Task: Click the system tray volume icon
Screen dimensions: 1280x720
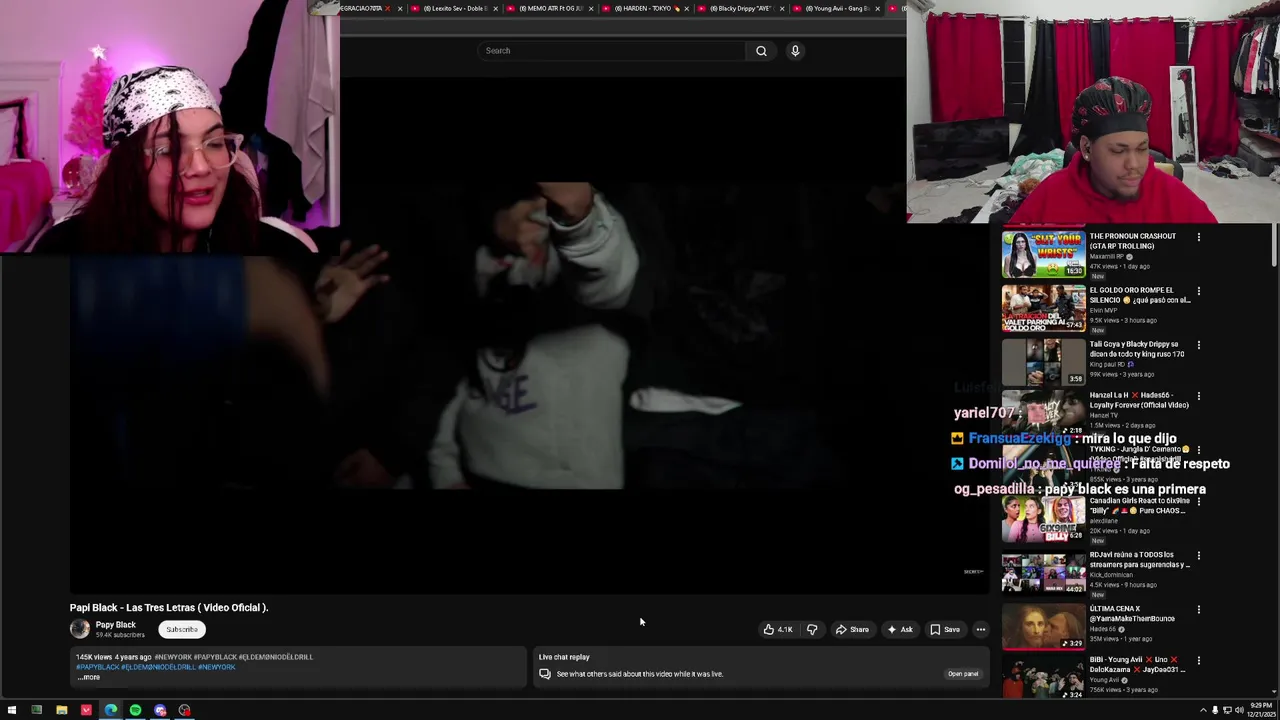Action: 1239,711
